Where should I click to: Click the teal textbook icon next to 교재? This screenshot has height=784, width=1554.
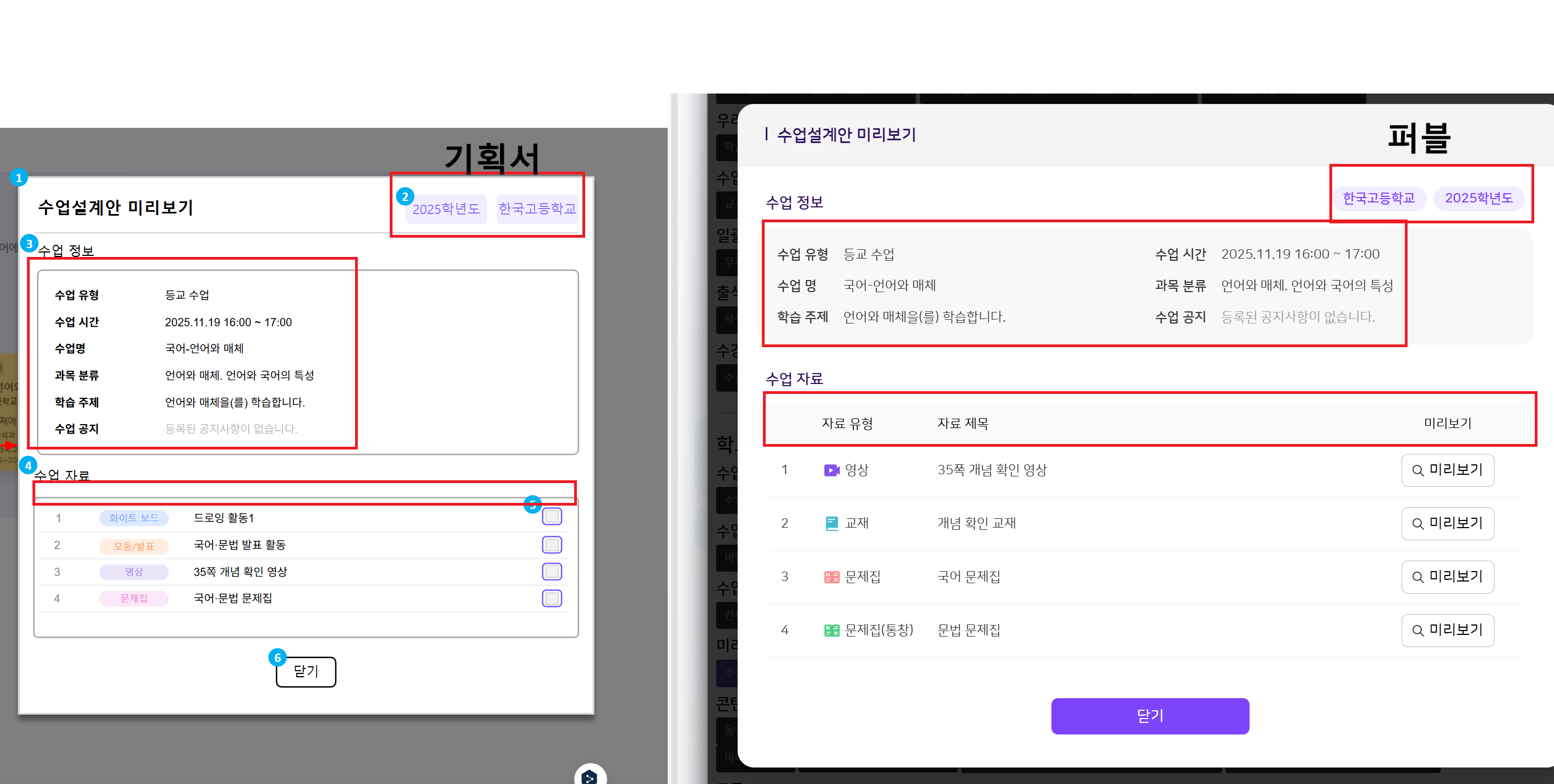pyautogui.click(x=831, y=523)
